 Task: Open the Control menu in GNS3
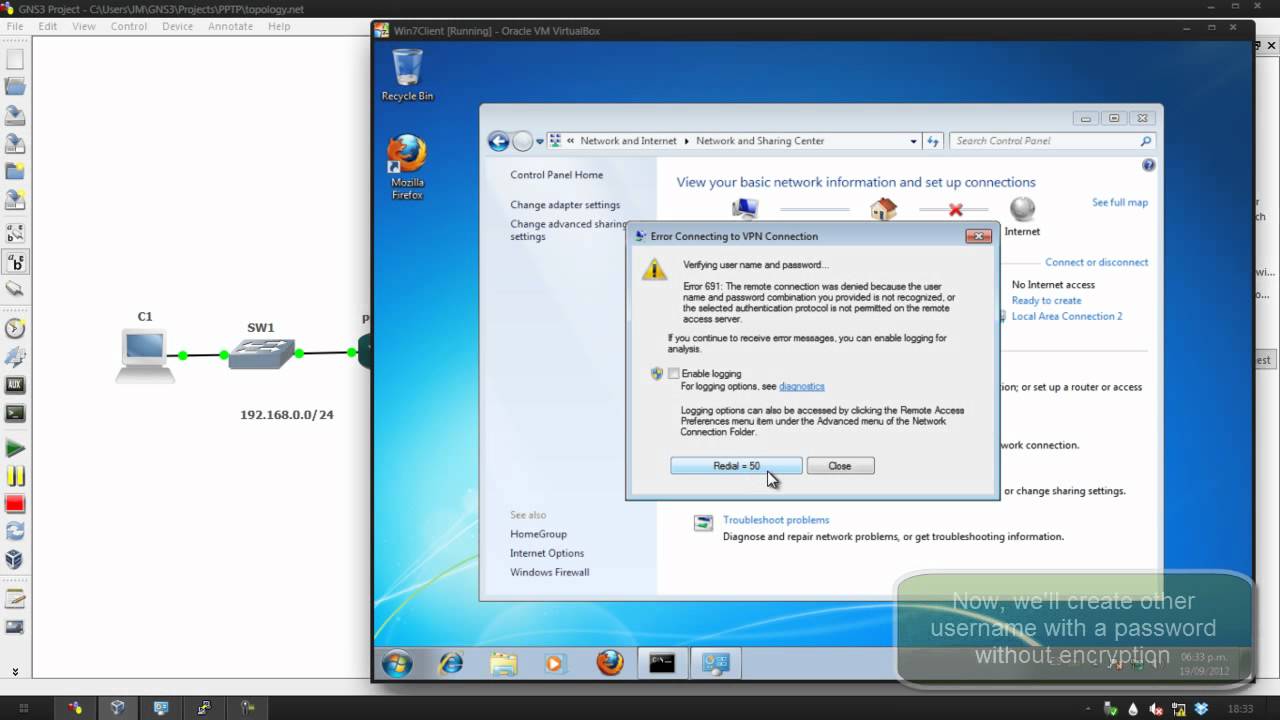point(129,26)
